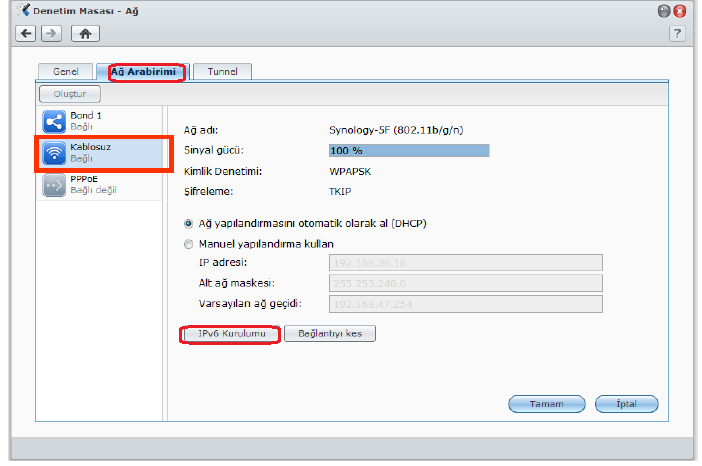Click the forward navigation arrow

[50, 33]
